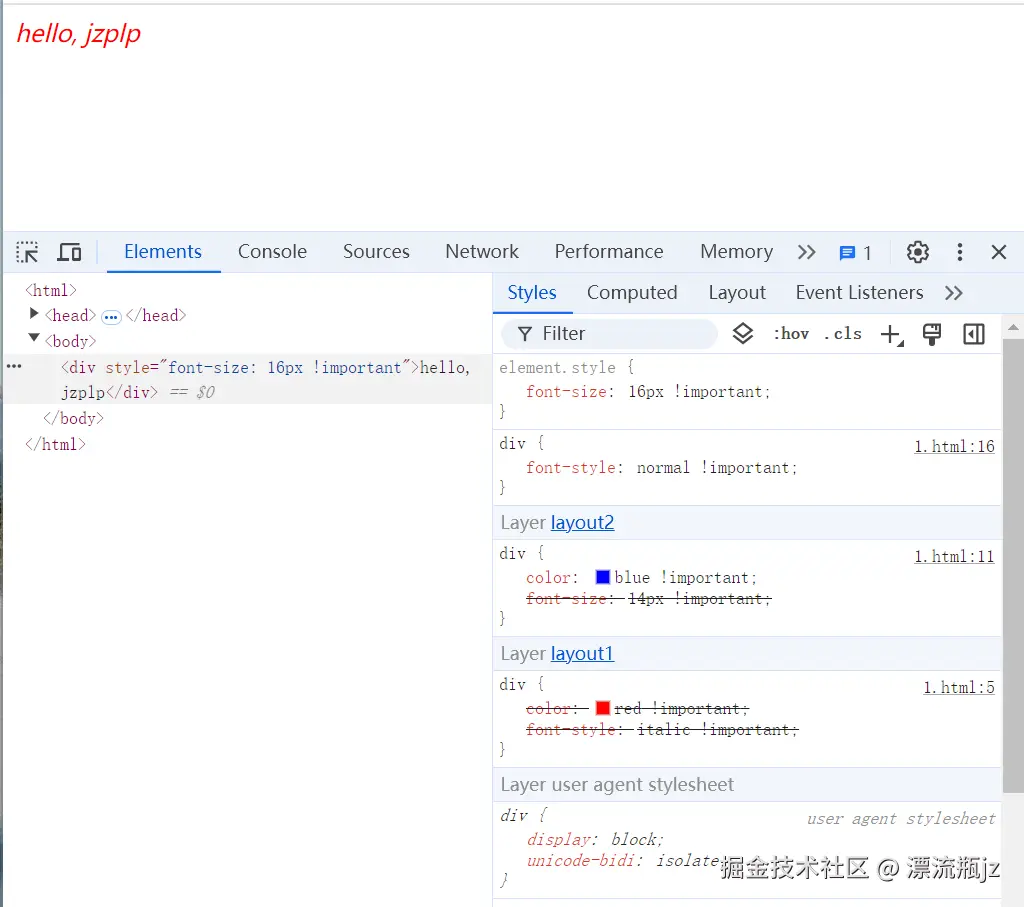Click the 1.html:16 source link

pyautogui.click(x=954, y=446)
